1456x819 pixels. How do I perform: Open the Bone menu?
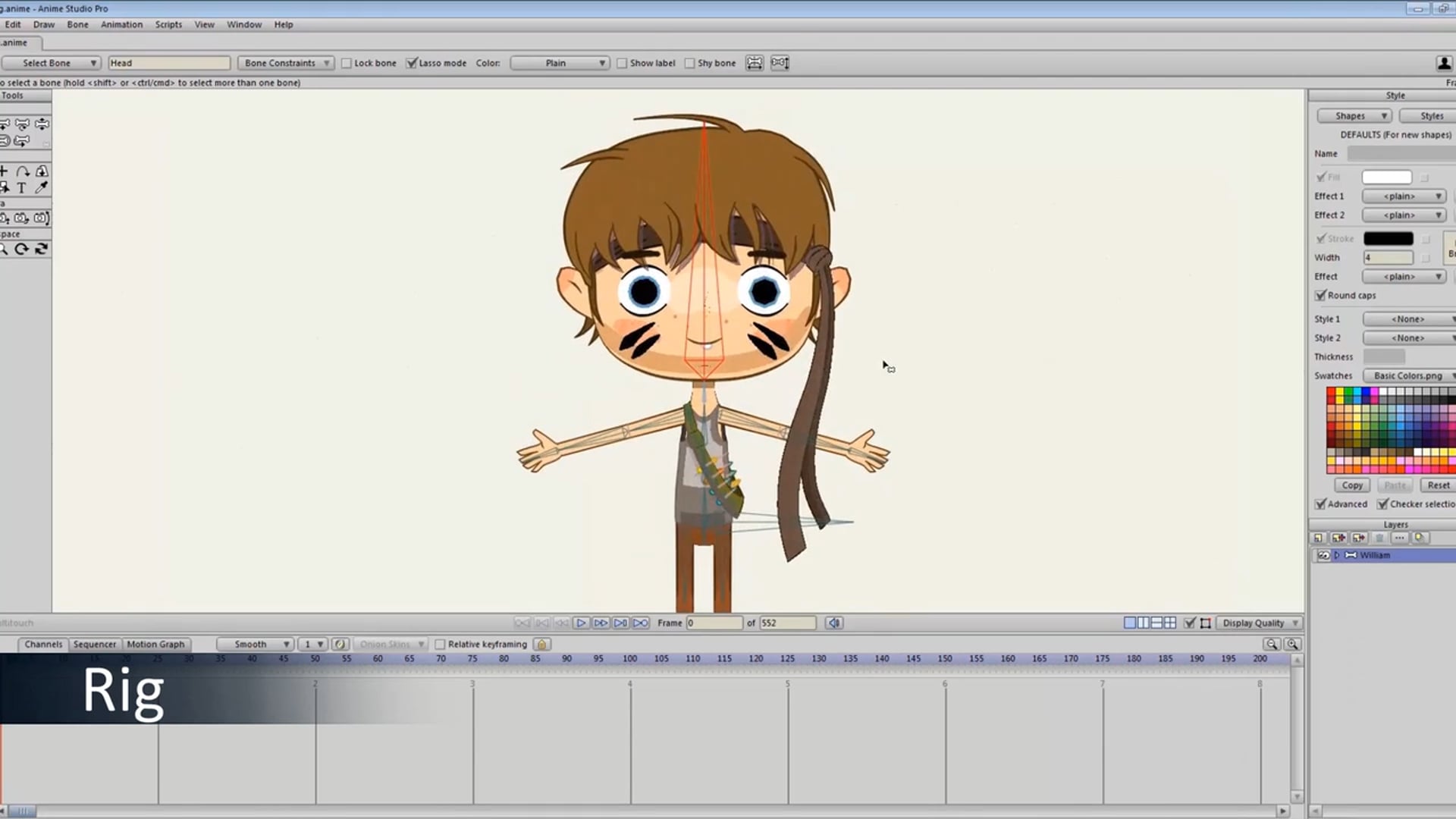(77, 24)
